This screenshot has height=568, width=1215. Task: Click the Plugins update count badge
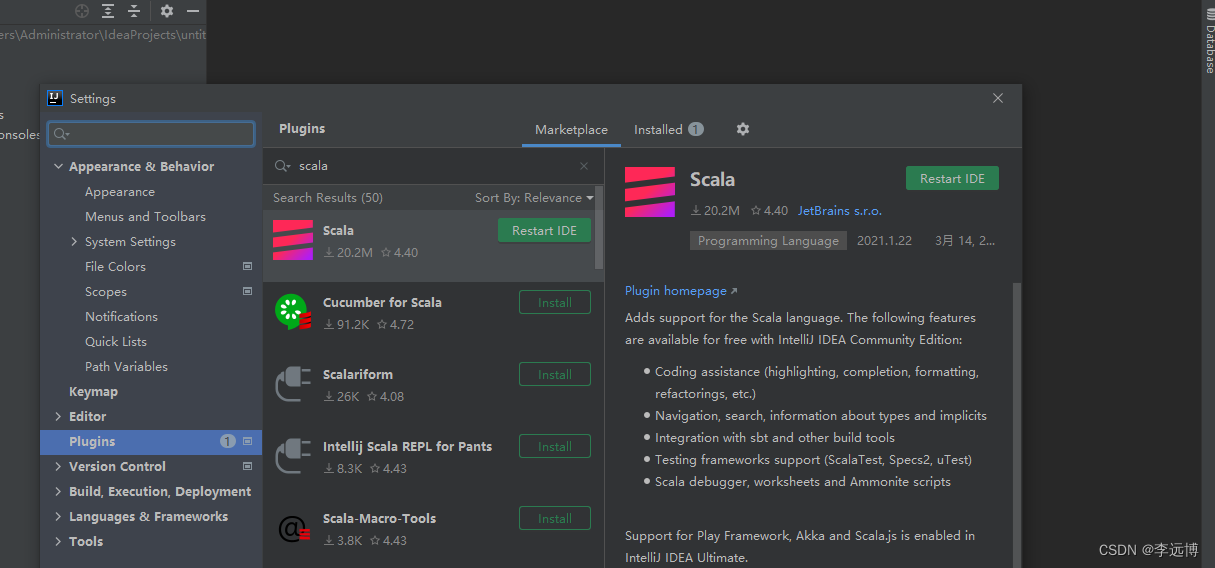click(228, 441)
